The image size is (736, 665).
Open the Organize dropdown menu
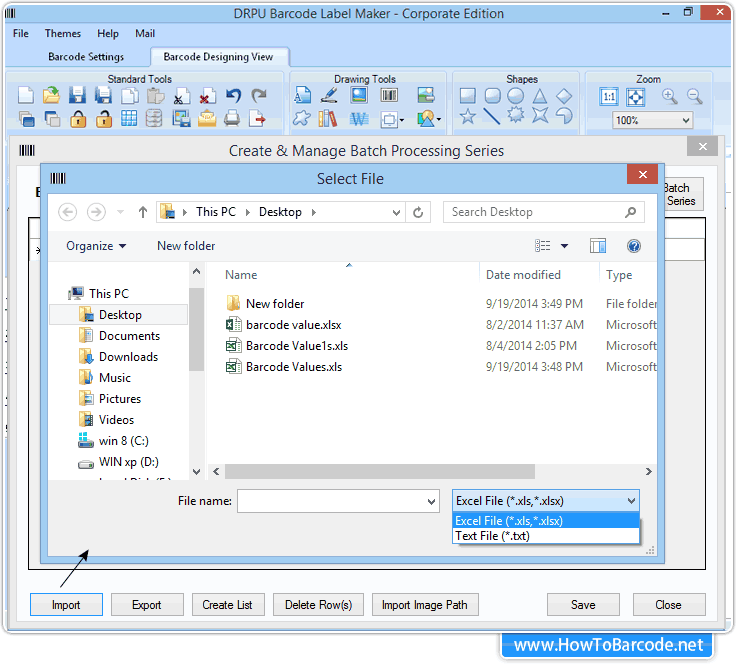click(x=96, y=246)
